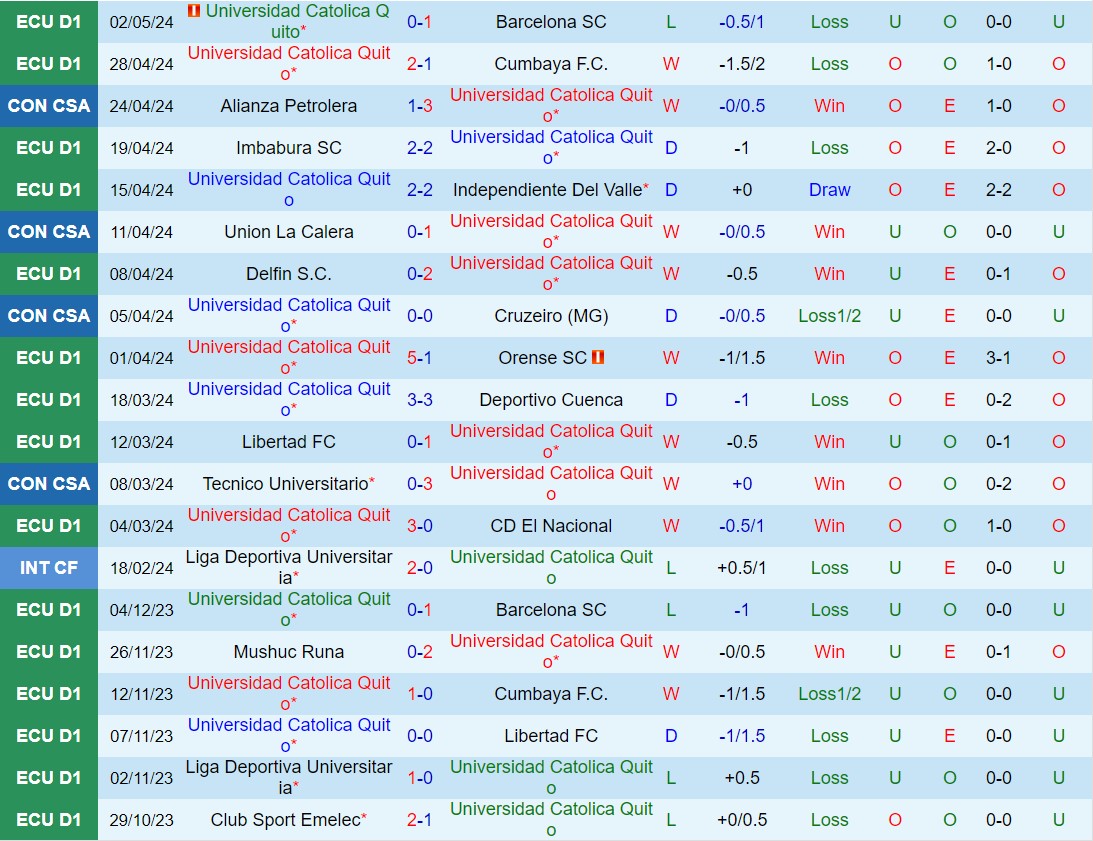Image resolution: width=1093 pixels, height=841 pixels.
Task: Click ECU D1 label in the 29/10/23 row
Action: pos(49,819)
